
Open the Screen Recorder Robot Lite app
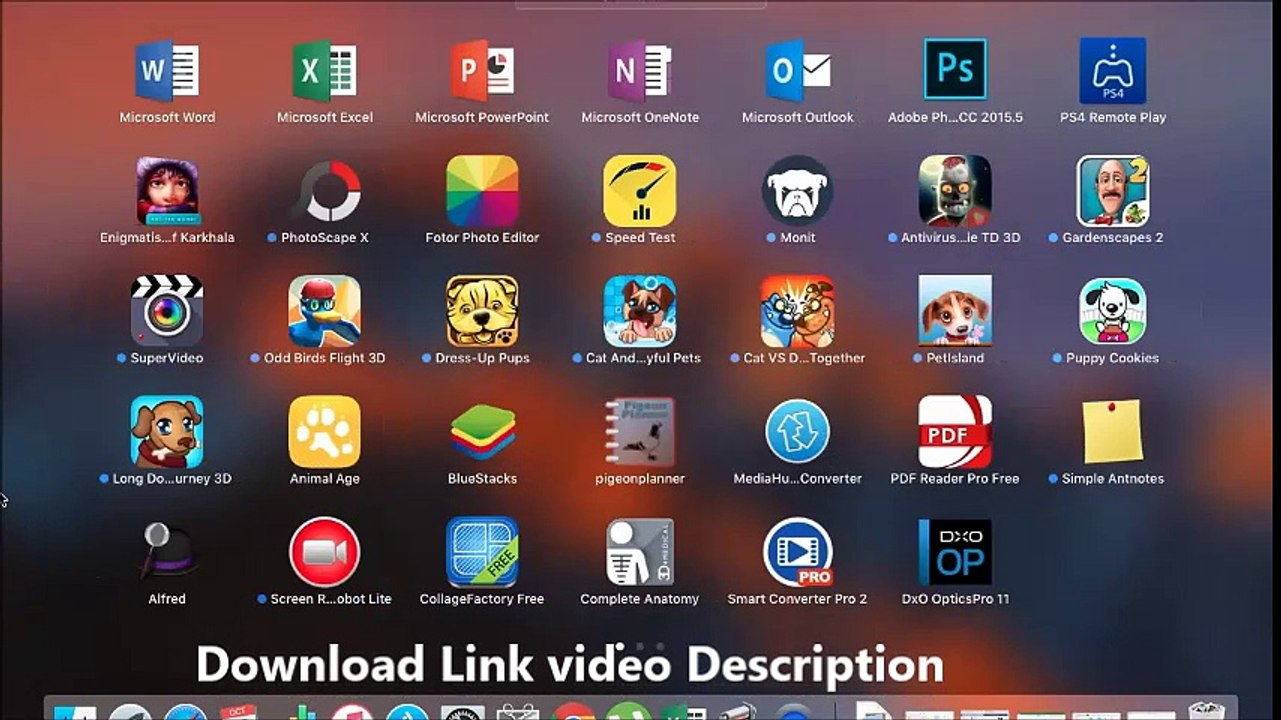(325, 552)
